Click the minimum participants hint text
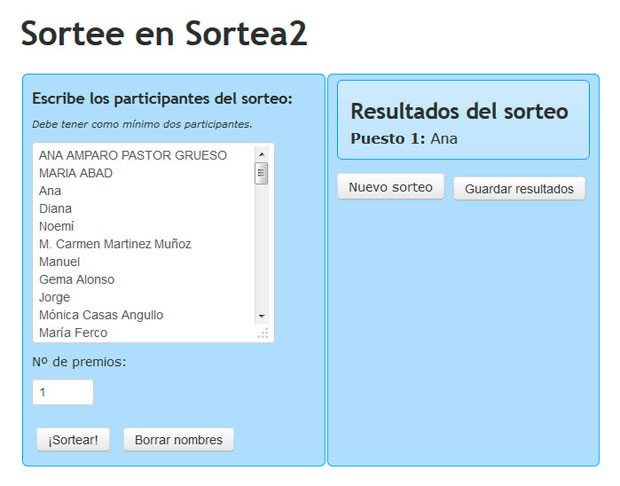 142,124
